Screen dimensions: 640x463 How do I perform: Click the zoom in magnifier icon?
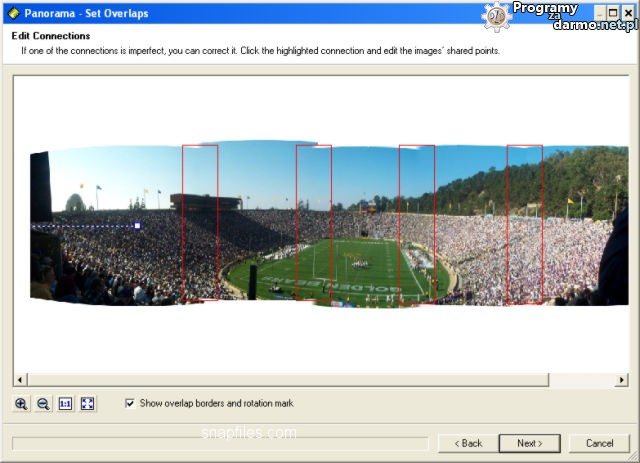(22, 404)
